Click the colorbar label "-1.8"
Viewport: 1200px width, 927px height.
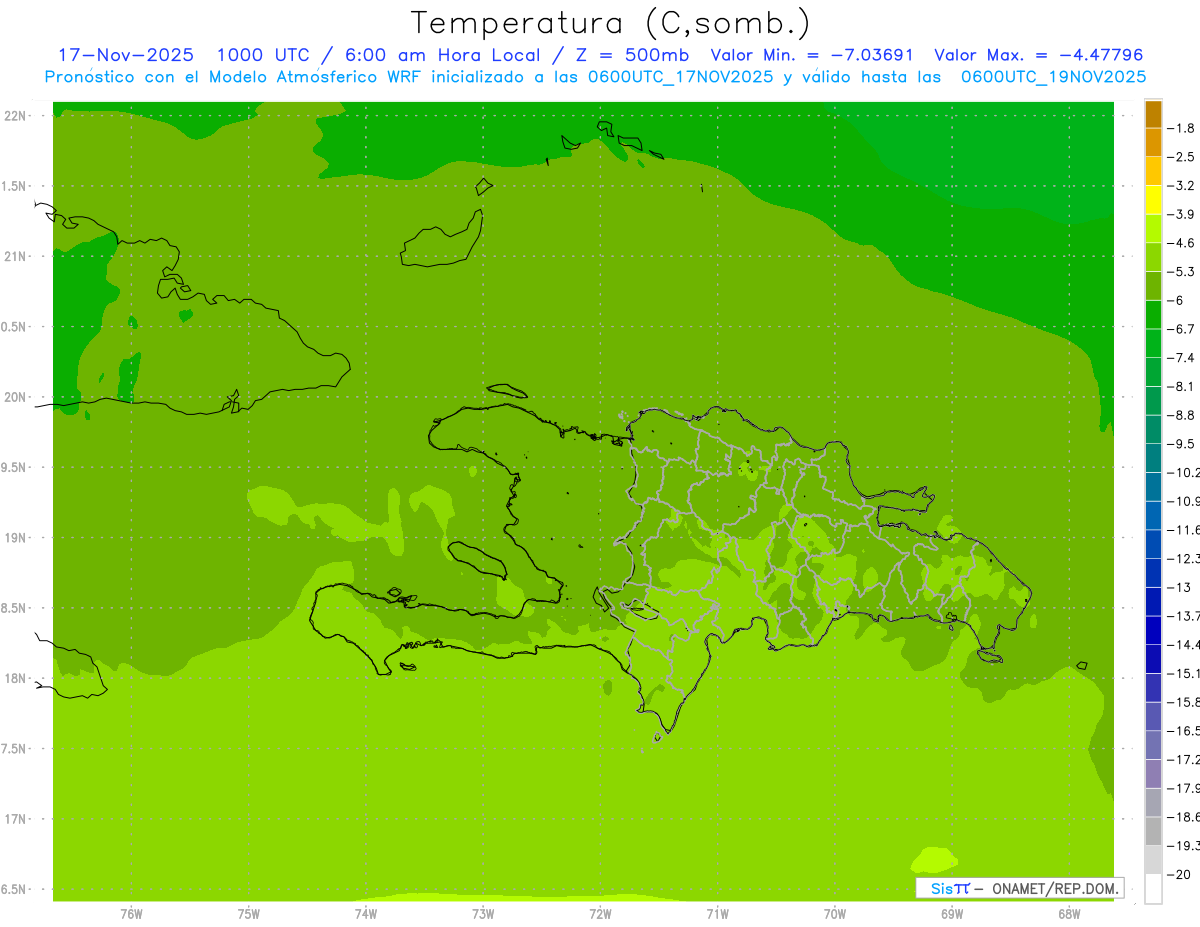[x=1183, y=128]
